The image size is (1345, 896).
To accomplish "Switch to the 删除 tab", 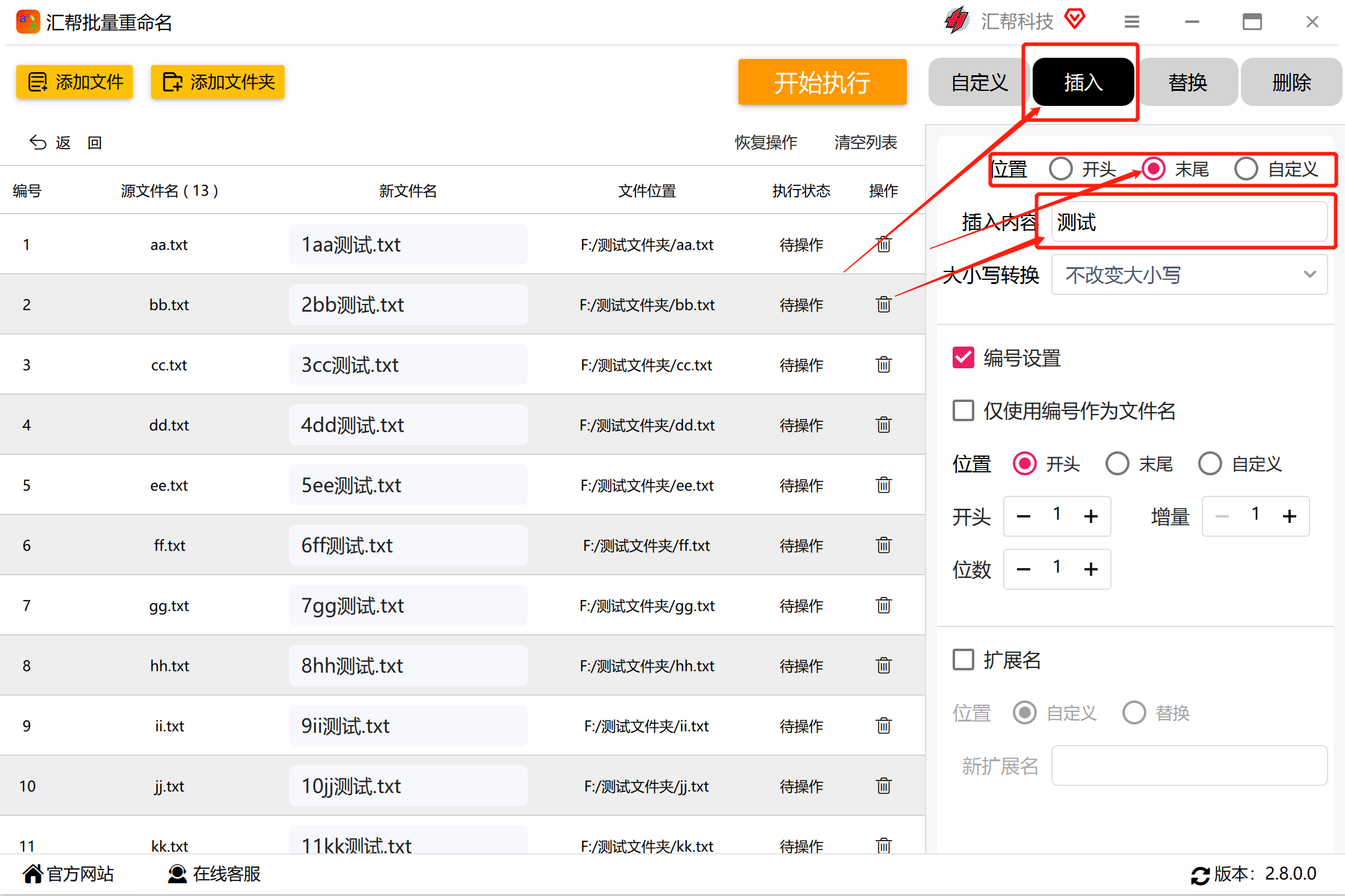I will [1291, 82].
